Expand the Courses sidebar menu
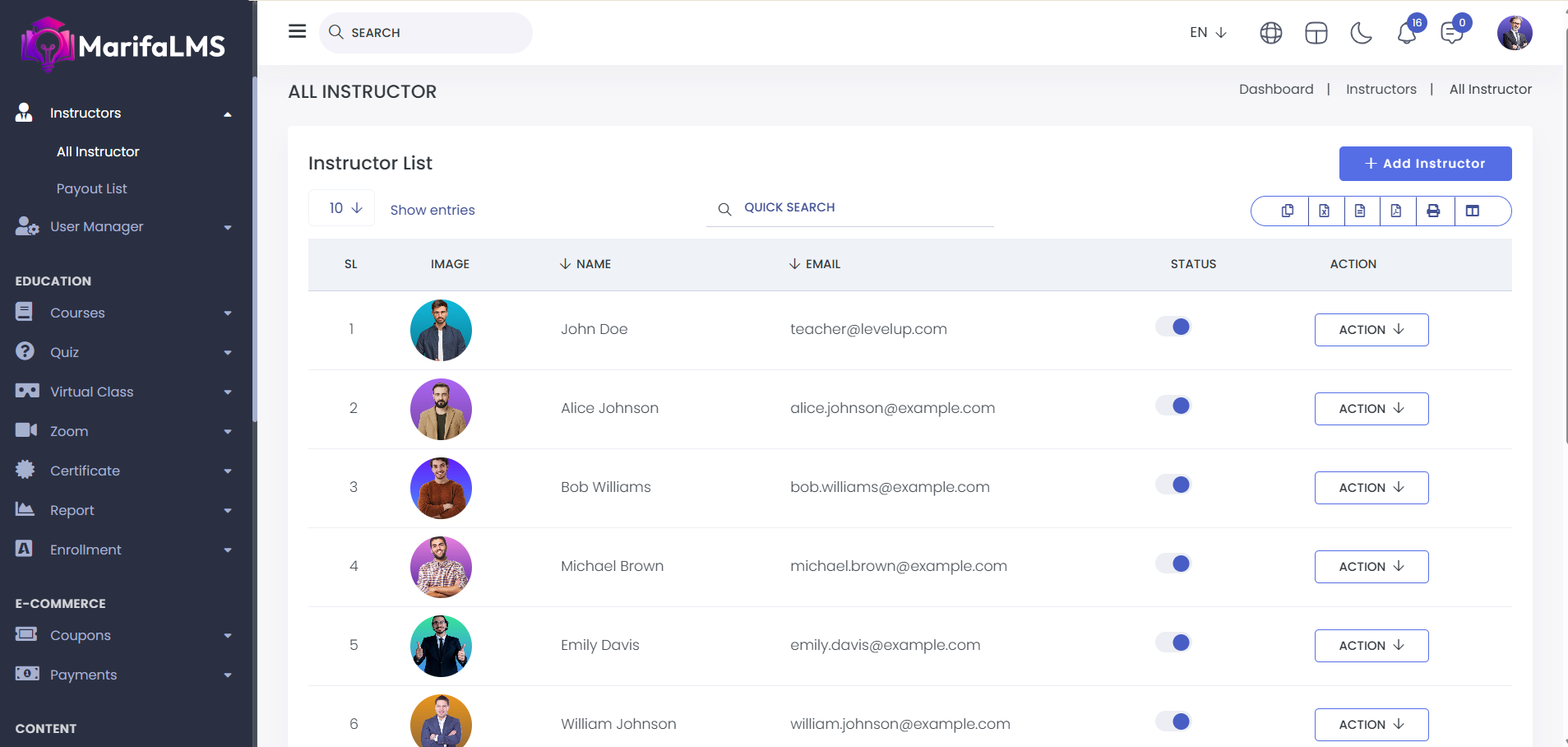1568x747 pixels. 123,313
